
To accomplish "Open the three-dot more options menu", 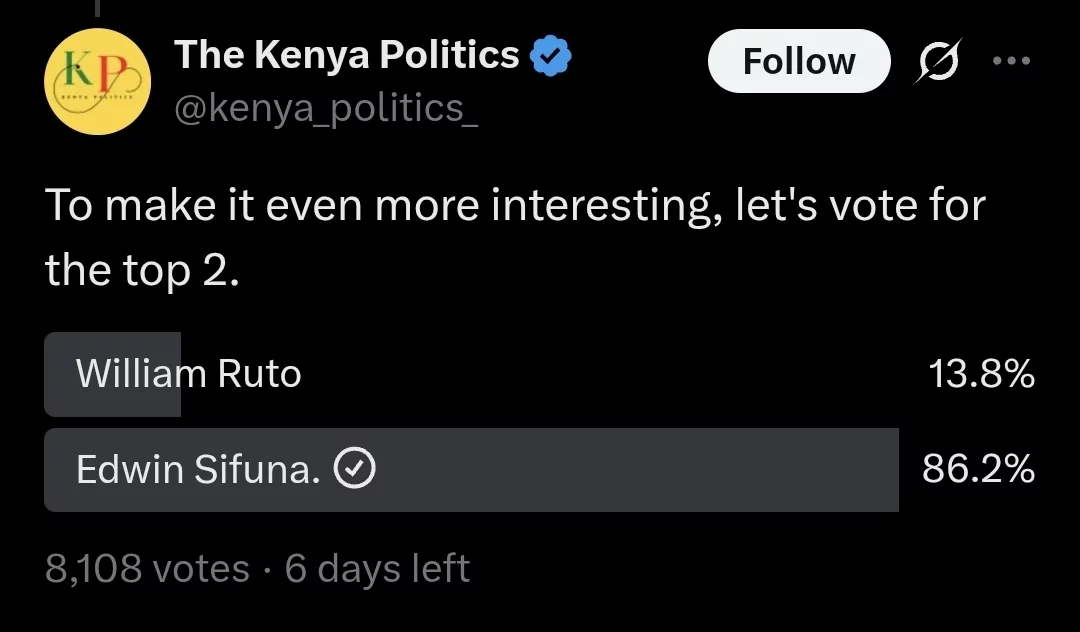I will coord(1011,61).
